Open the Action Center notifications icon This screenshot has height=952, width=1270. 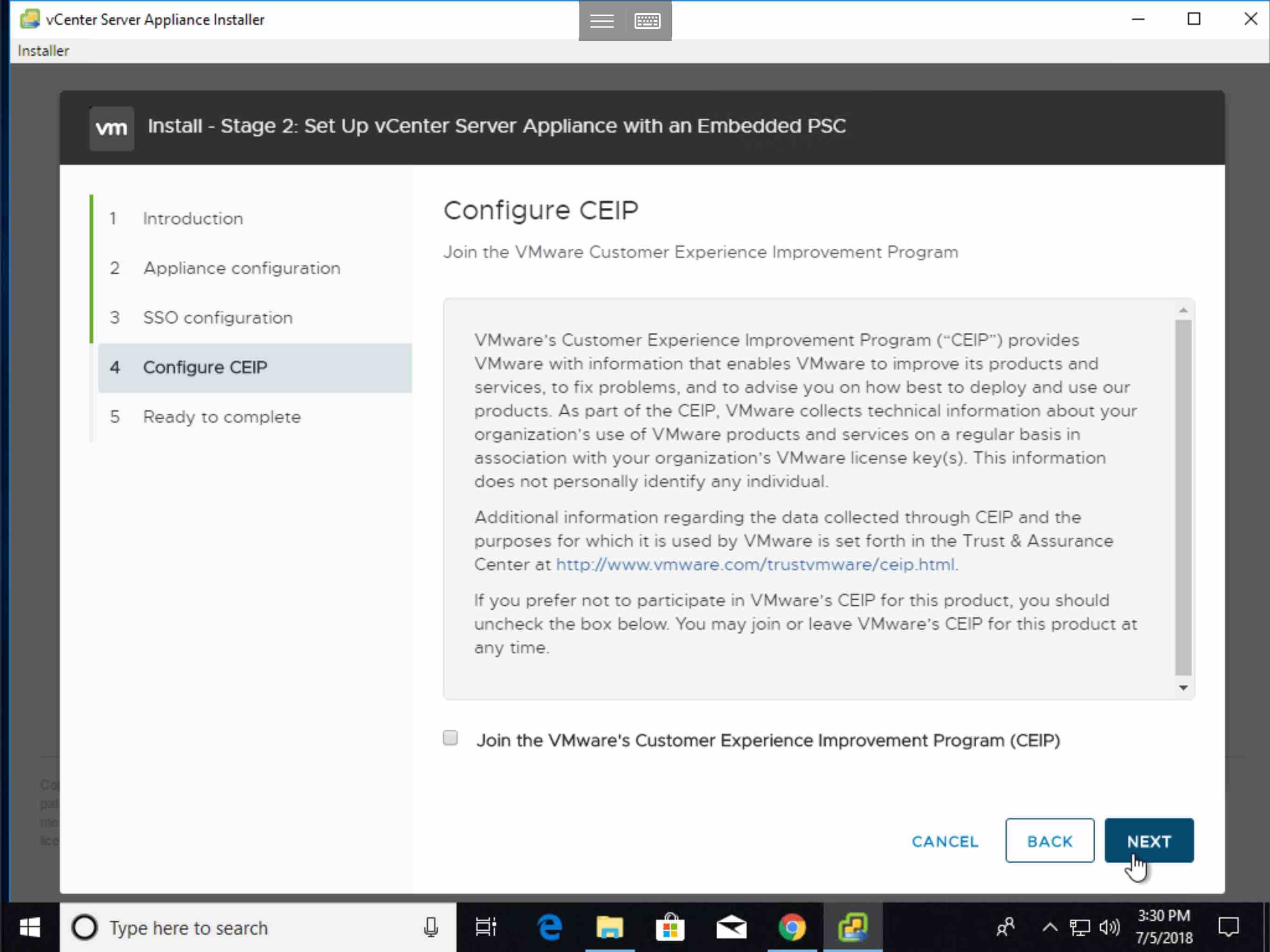(1228, 927)
